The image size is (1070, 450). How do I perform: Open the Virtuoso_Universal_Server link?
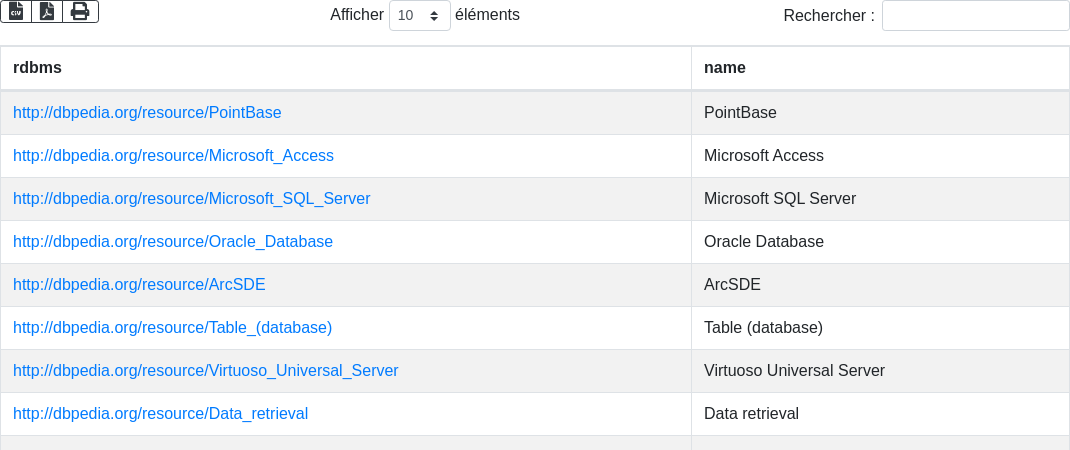pos(205,371)
